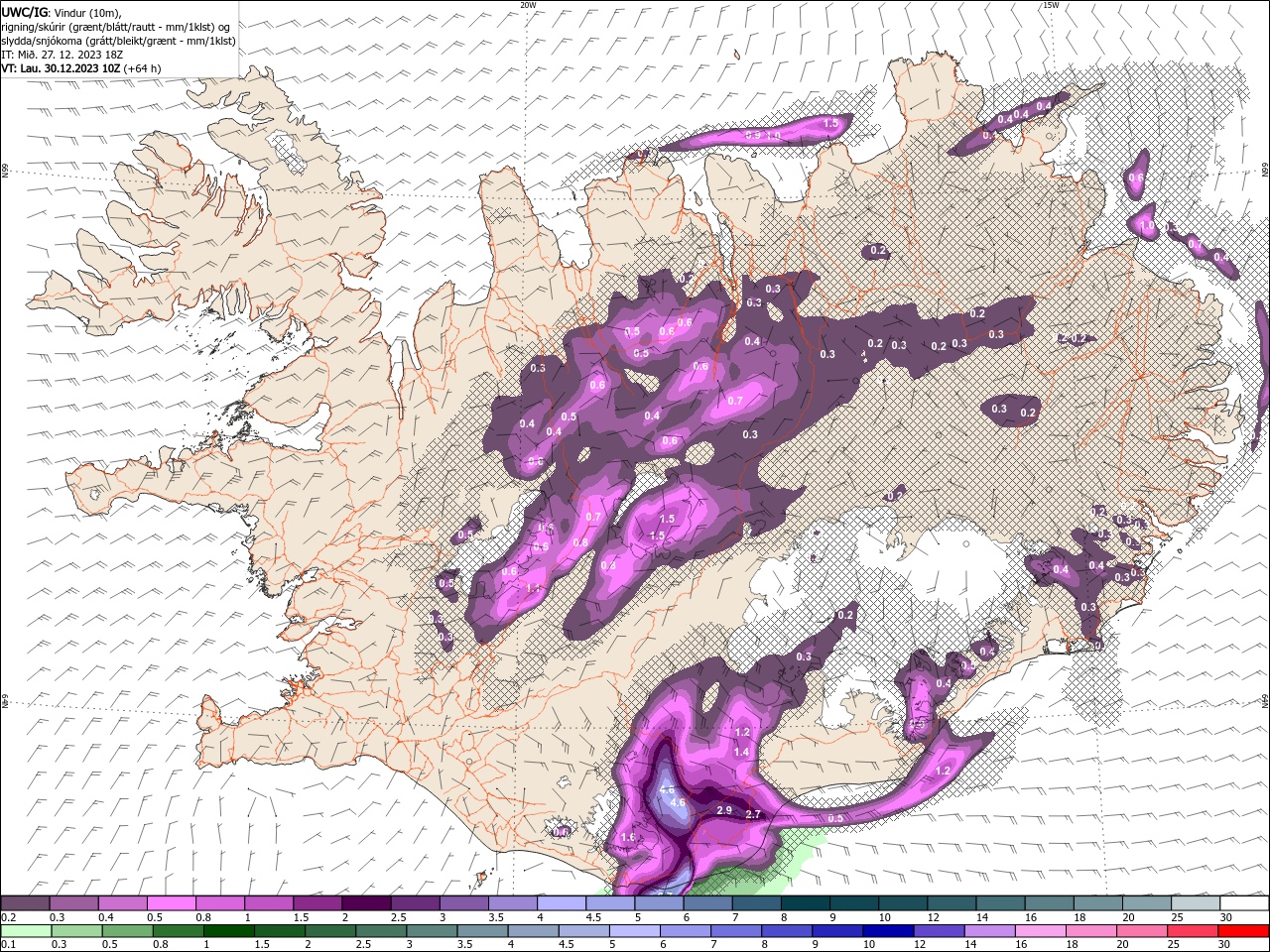Select the lavender snow swatch between 4 and 4.5
This screenshot has height=952, width=1270.
pos(562,902)
